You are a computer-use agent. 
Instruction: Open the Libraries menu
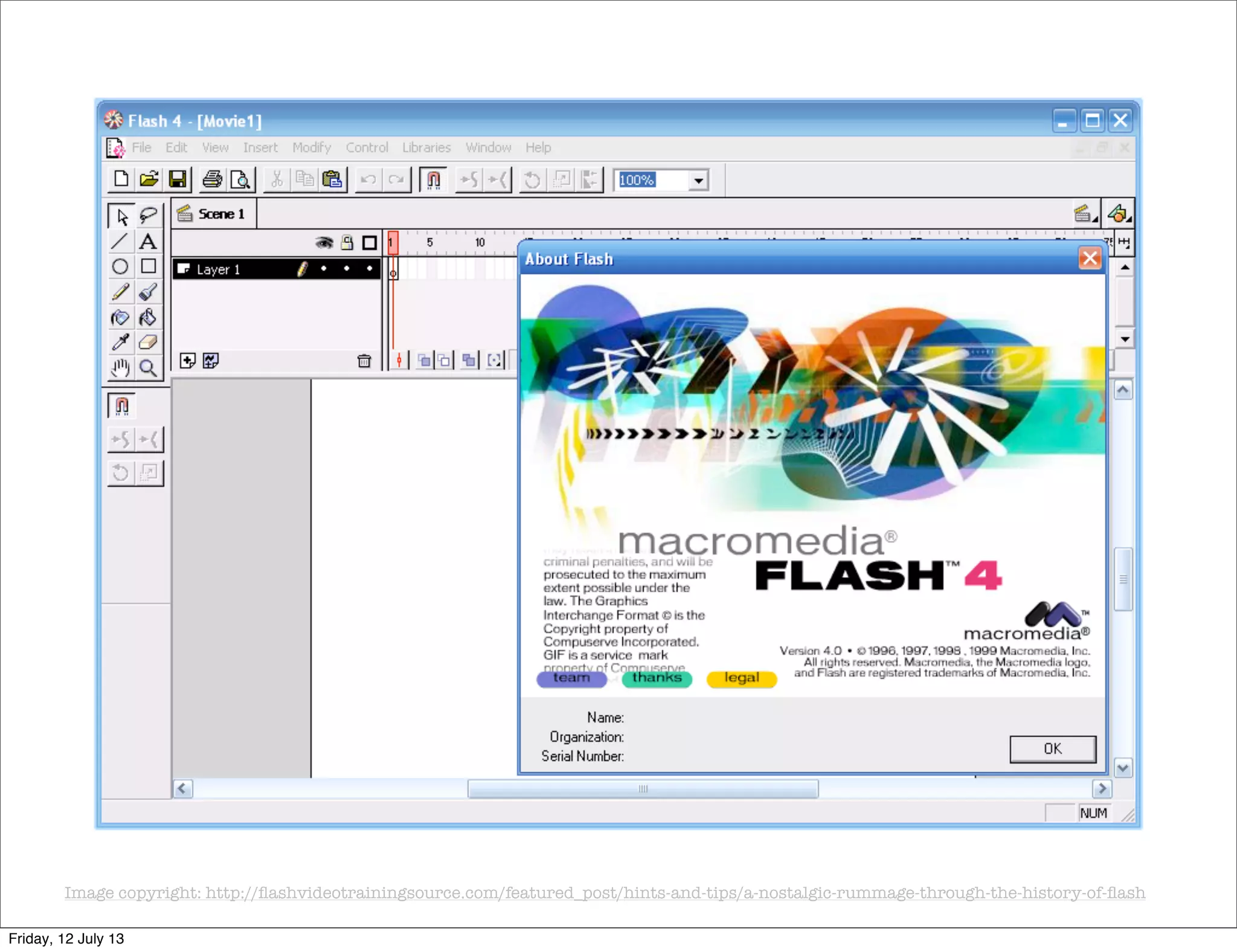[426, 147]
